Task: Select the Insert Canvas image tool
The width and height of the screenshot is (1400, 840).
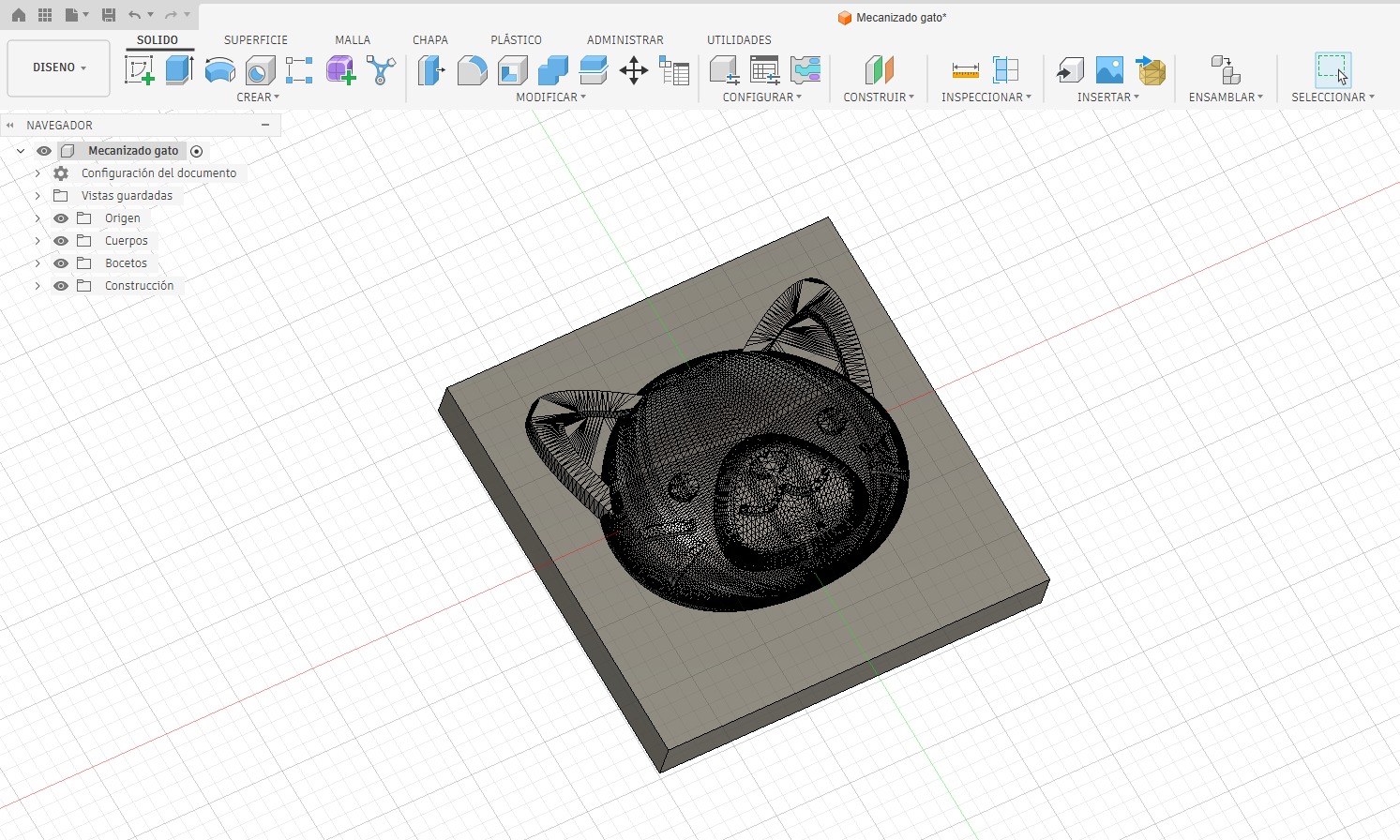Action: (1109, 70)
